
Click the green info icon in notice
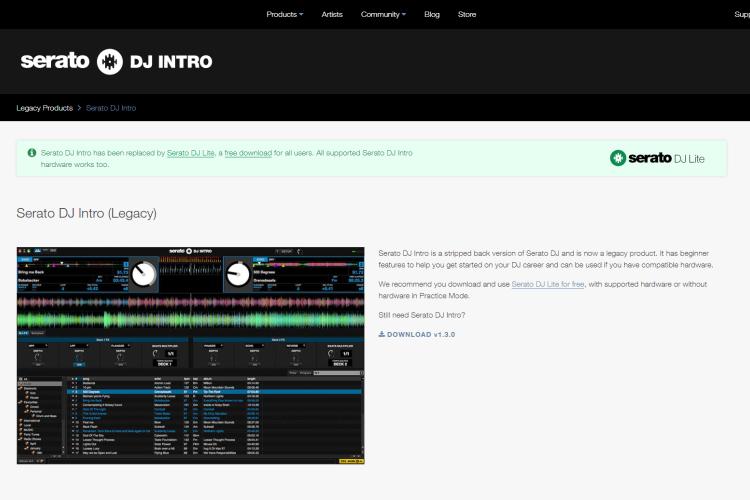(32, 153)
